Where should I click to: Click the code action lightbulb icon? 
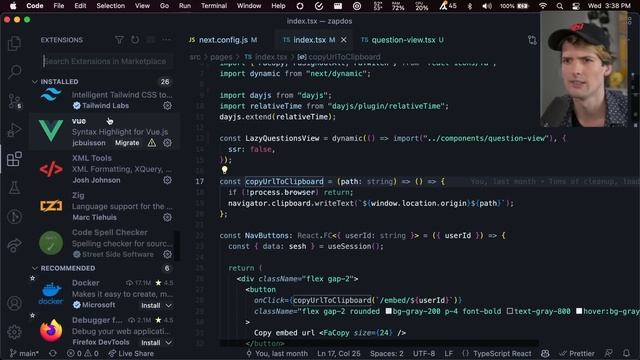[224, 170]
